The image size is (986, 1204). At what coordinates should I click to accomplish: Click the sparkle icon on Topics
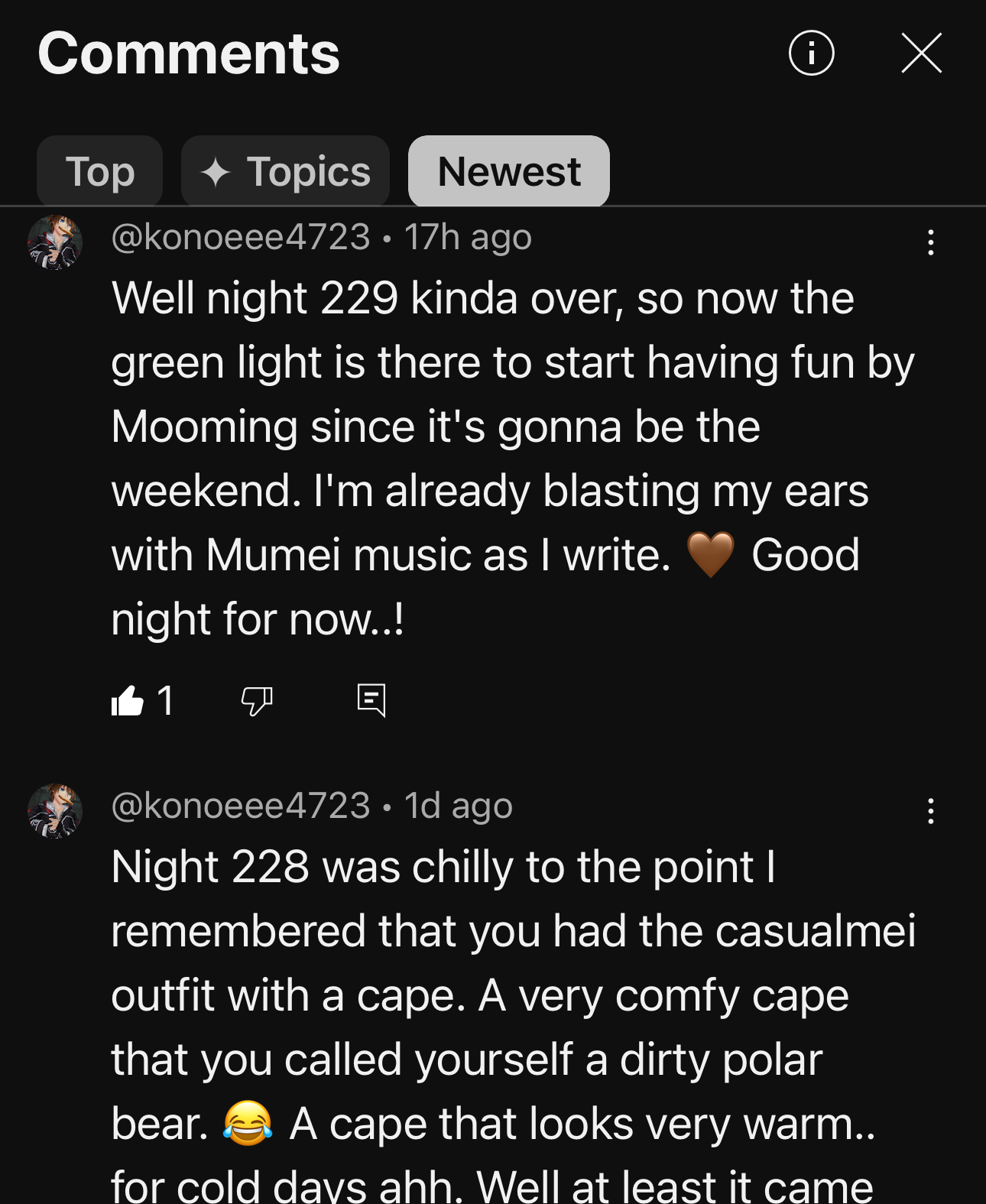click(x=216, y=172)
